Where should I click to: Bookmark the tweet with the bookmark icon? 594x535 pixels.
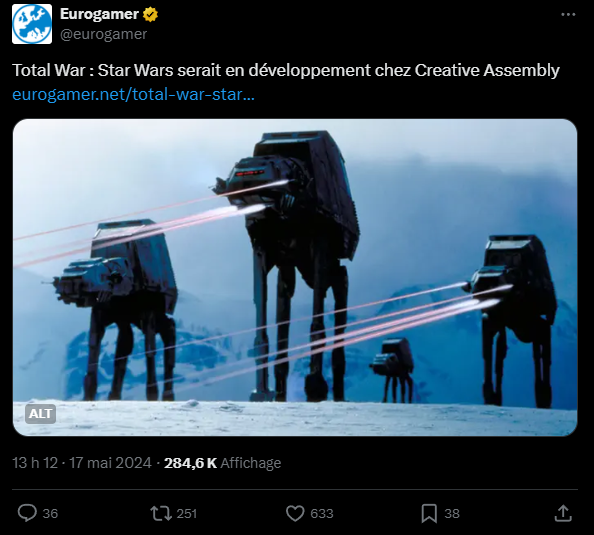[x=429, y=514]
